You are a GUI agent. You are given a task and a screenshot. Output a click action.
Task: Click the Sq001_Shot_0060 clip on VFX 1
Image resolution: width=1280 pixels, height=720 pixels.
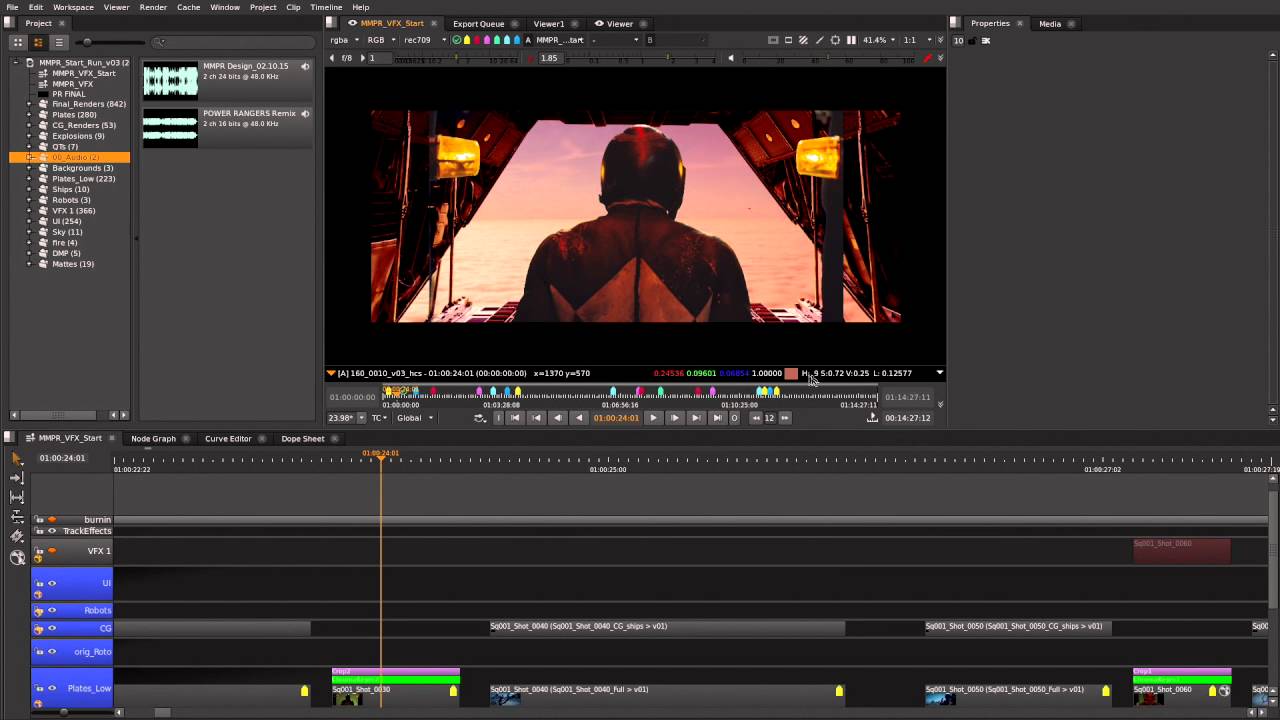point(1181,551)
